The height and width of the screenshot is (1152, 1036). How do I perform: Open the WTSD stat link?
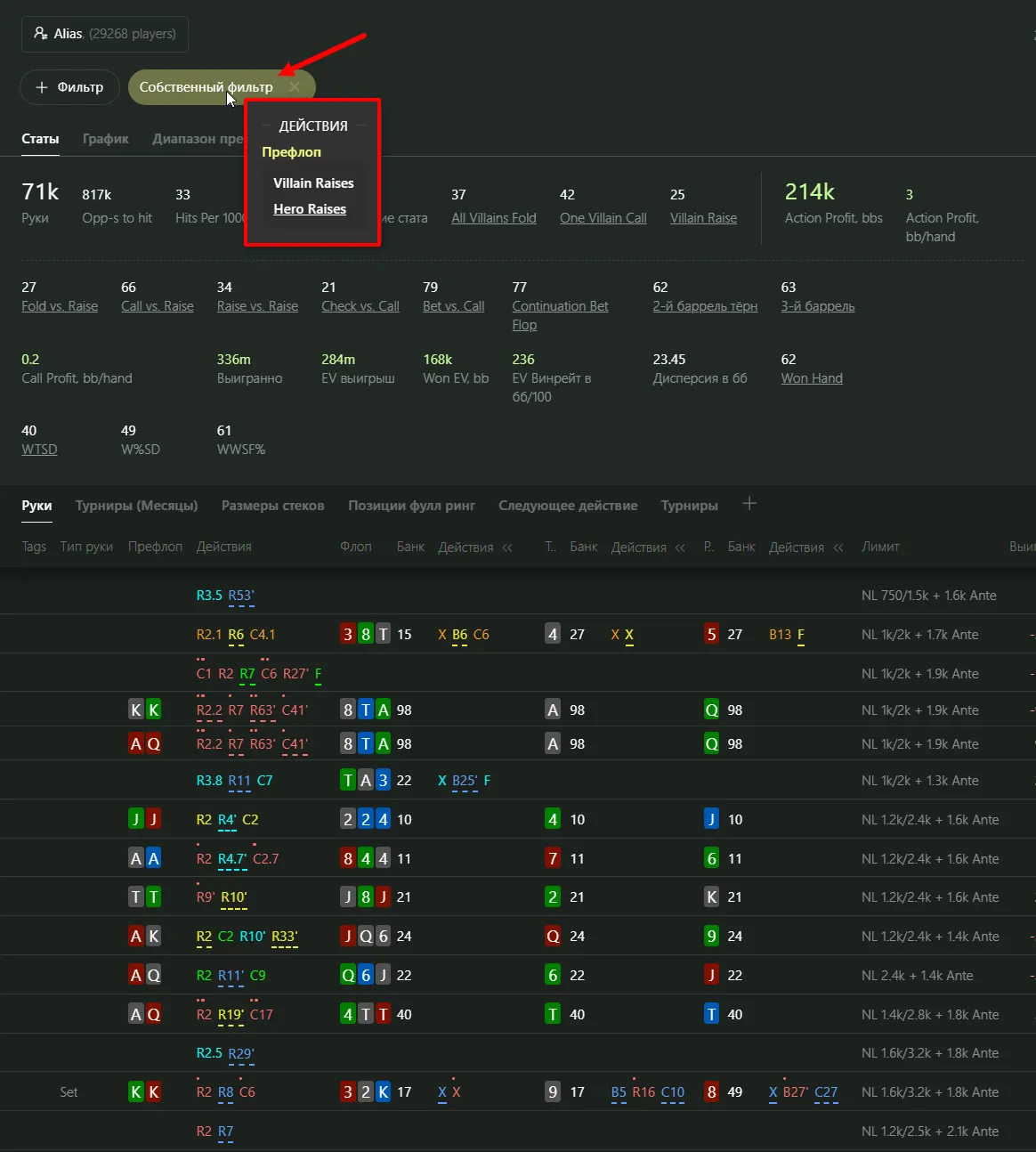39,450
